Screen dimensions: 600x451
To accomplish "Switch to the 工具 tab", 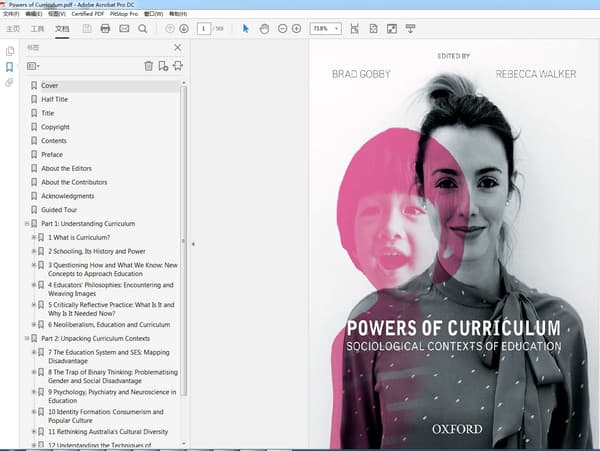I will pos(38,29).
